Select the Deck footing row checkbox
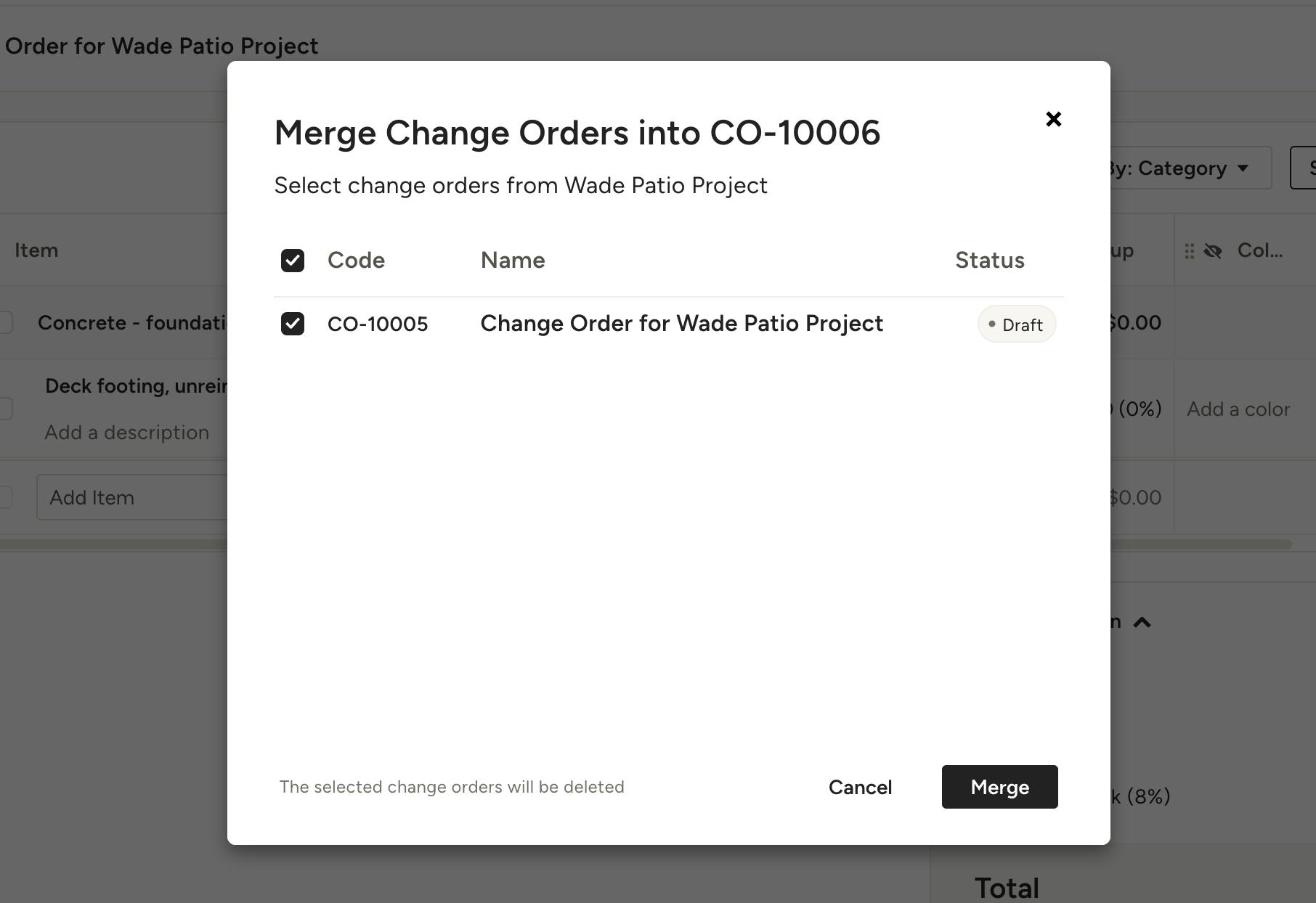 pyautogui.click(x=5, y=408)
